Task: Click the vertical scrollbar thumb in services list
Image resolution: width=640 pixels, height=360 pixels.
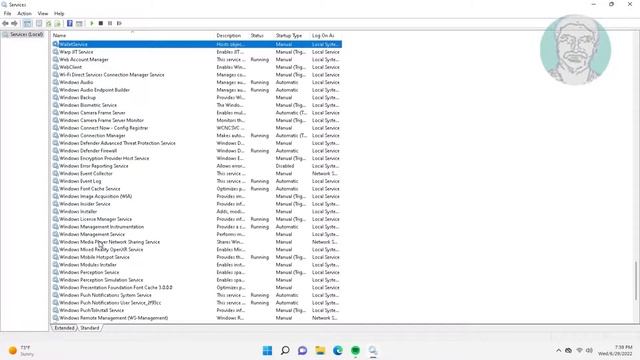Action: [x=636, y=281]
